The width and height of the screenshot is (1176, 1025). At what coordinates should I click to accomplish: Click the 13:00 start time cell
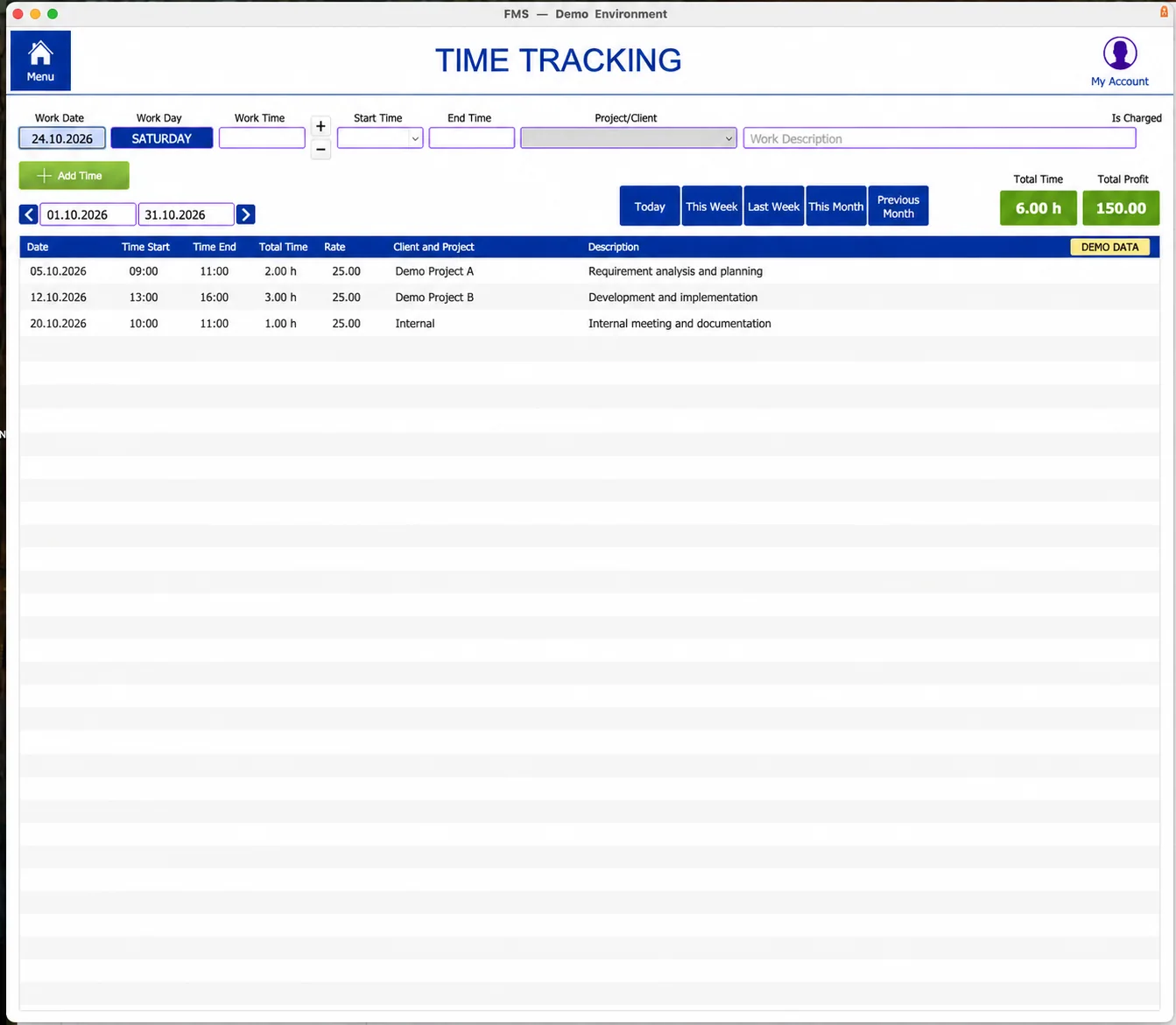(x=144, y=298)
